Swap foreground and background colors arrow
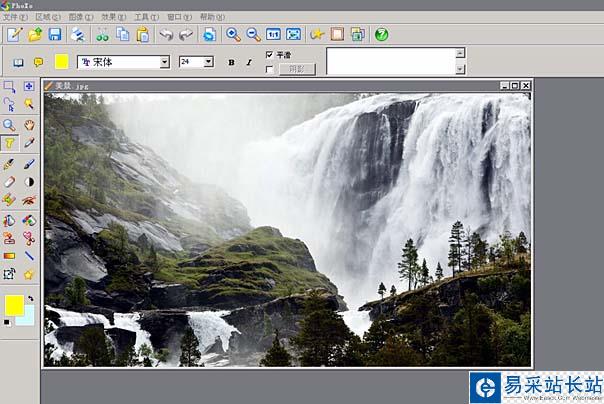The width and height of the screenshot is (604, 404). (30, 298)
